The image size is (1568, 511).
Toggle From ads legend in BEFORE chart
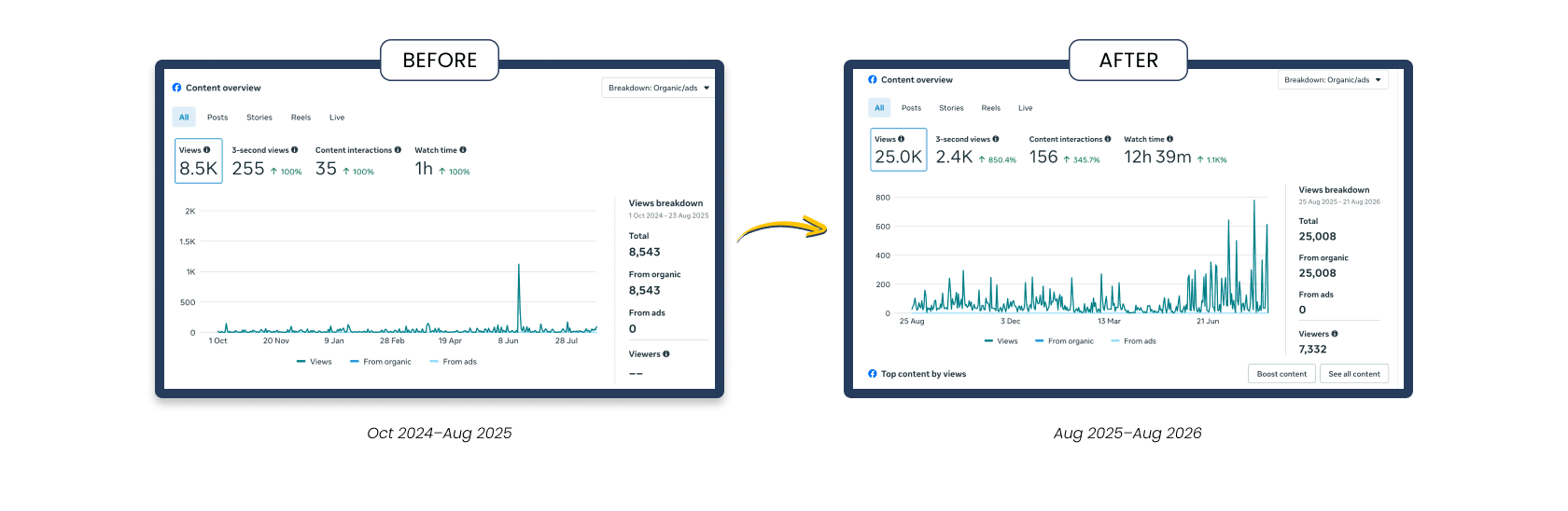pos(454,362)
